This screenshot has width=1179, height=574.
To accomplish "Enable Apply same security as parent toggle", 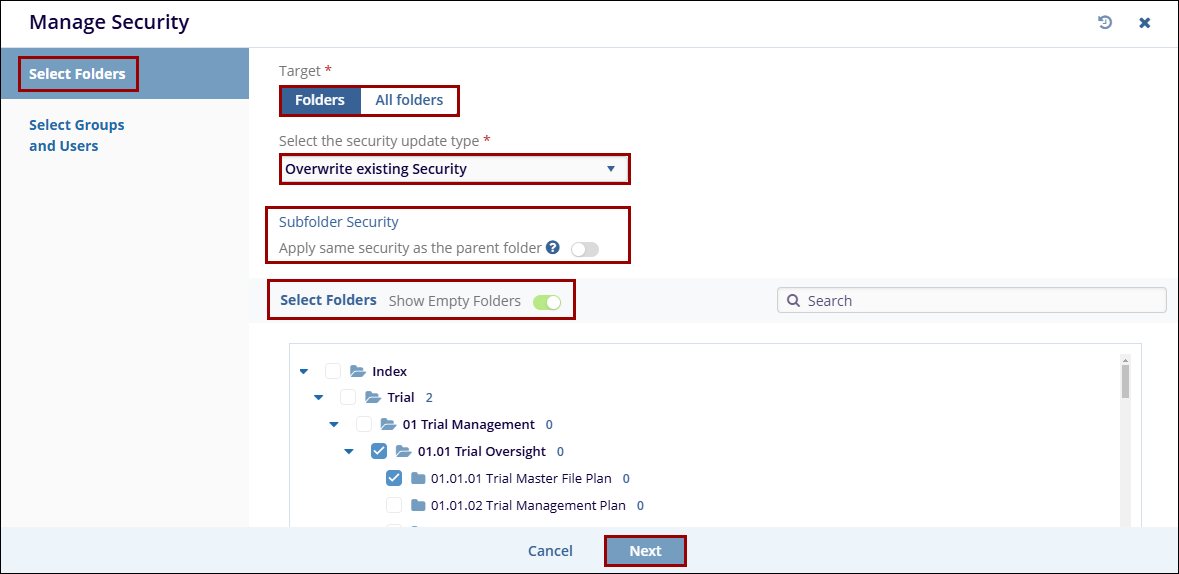I will tap(584, 249).
